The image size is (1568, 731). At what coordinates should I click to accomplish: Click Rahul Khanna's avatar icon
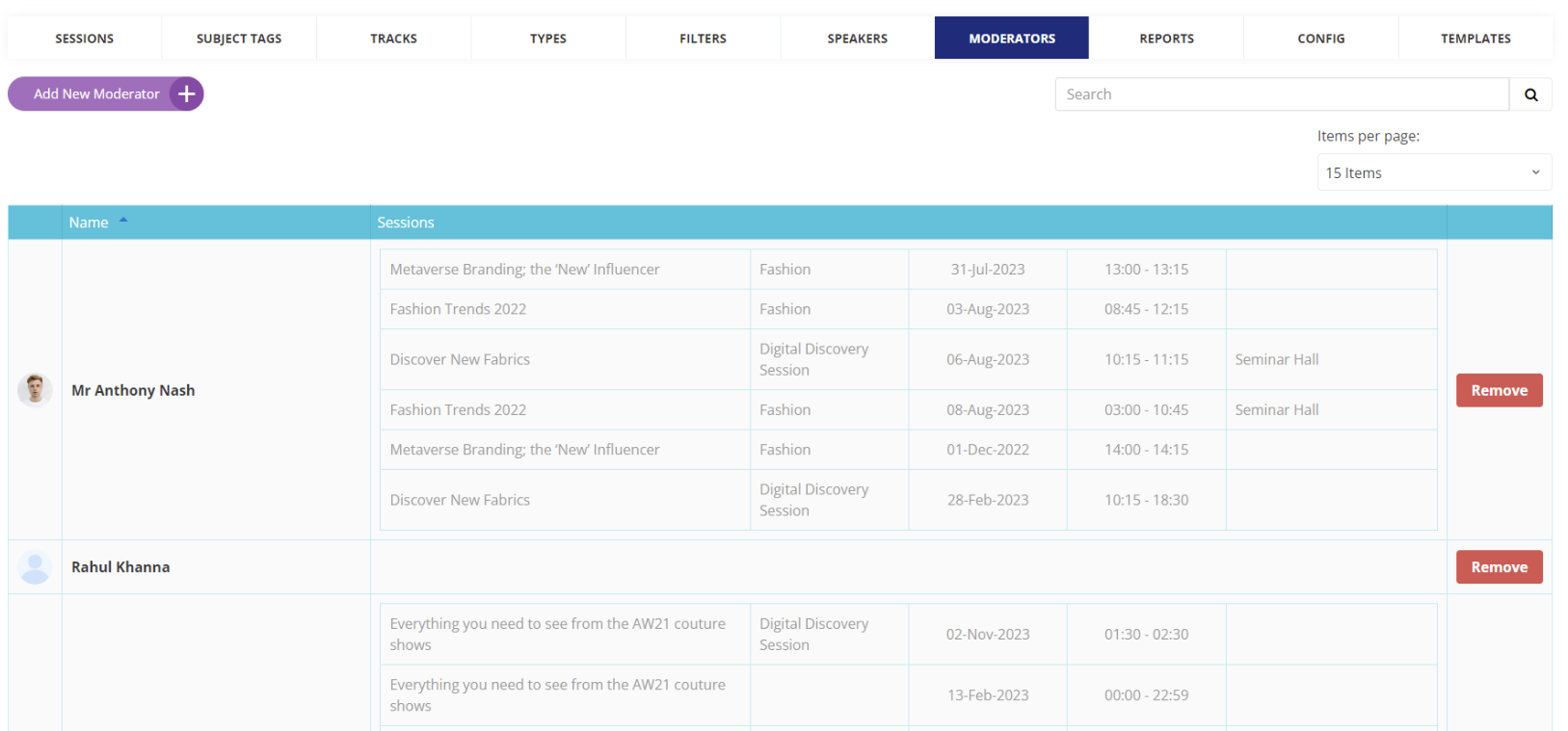[35, 567]
